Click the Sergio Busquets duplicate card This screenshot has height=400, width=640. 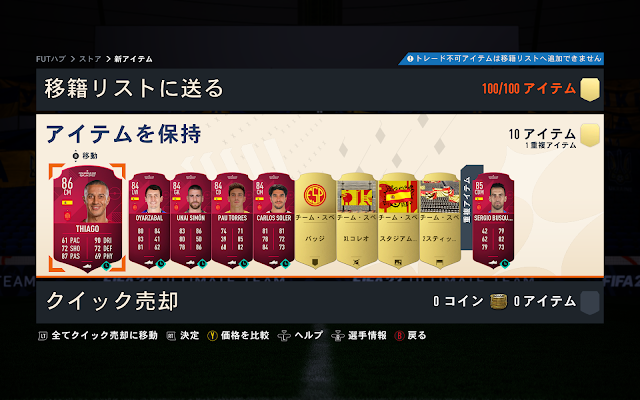click(x=493, y=220)
